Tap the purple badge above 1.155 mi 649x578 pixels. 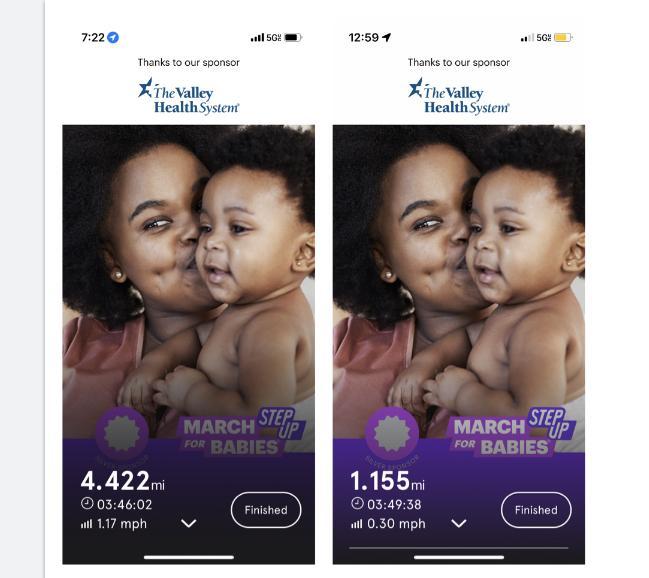pos(392,433)
